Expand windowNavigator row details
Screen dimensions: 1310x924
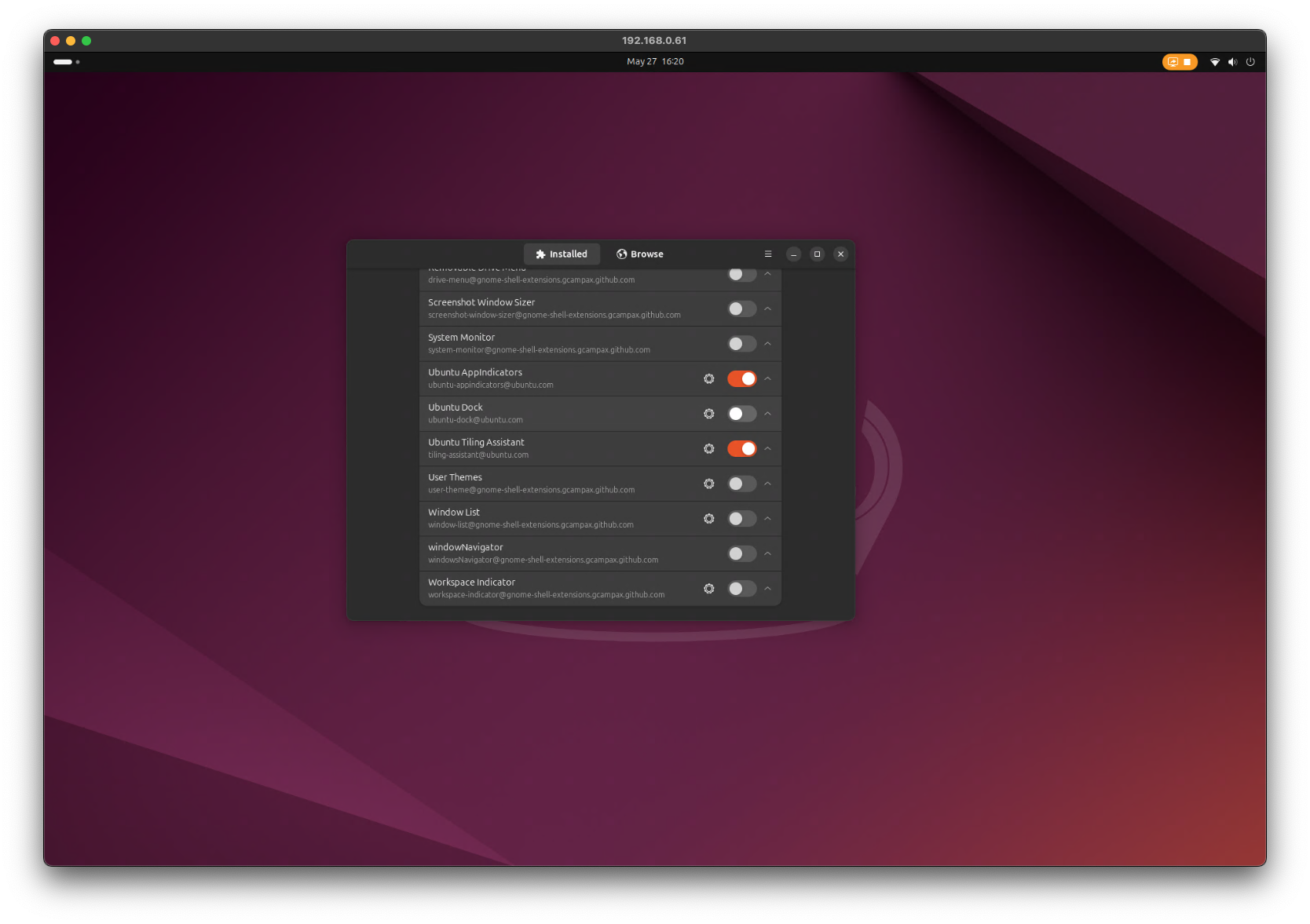click(x=767, y=553)
